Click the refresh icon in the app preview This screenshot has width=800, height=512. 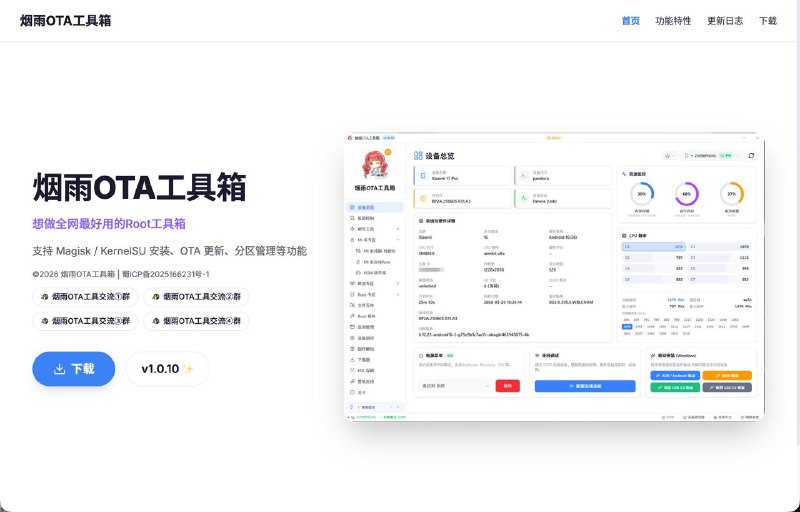752,156
